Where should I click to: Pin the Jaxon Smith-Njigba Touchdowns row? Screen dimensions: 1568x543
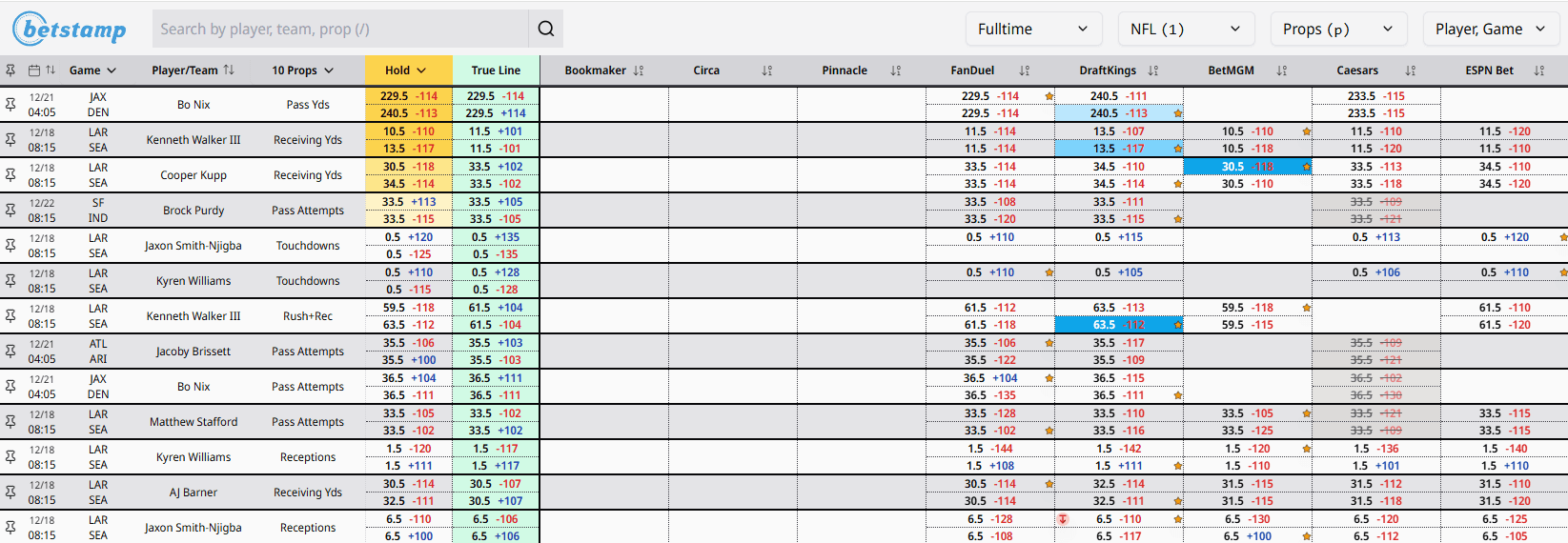coord(10,246)
